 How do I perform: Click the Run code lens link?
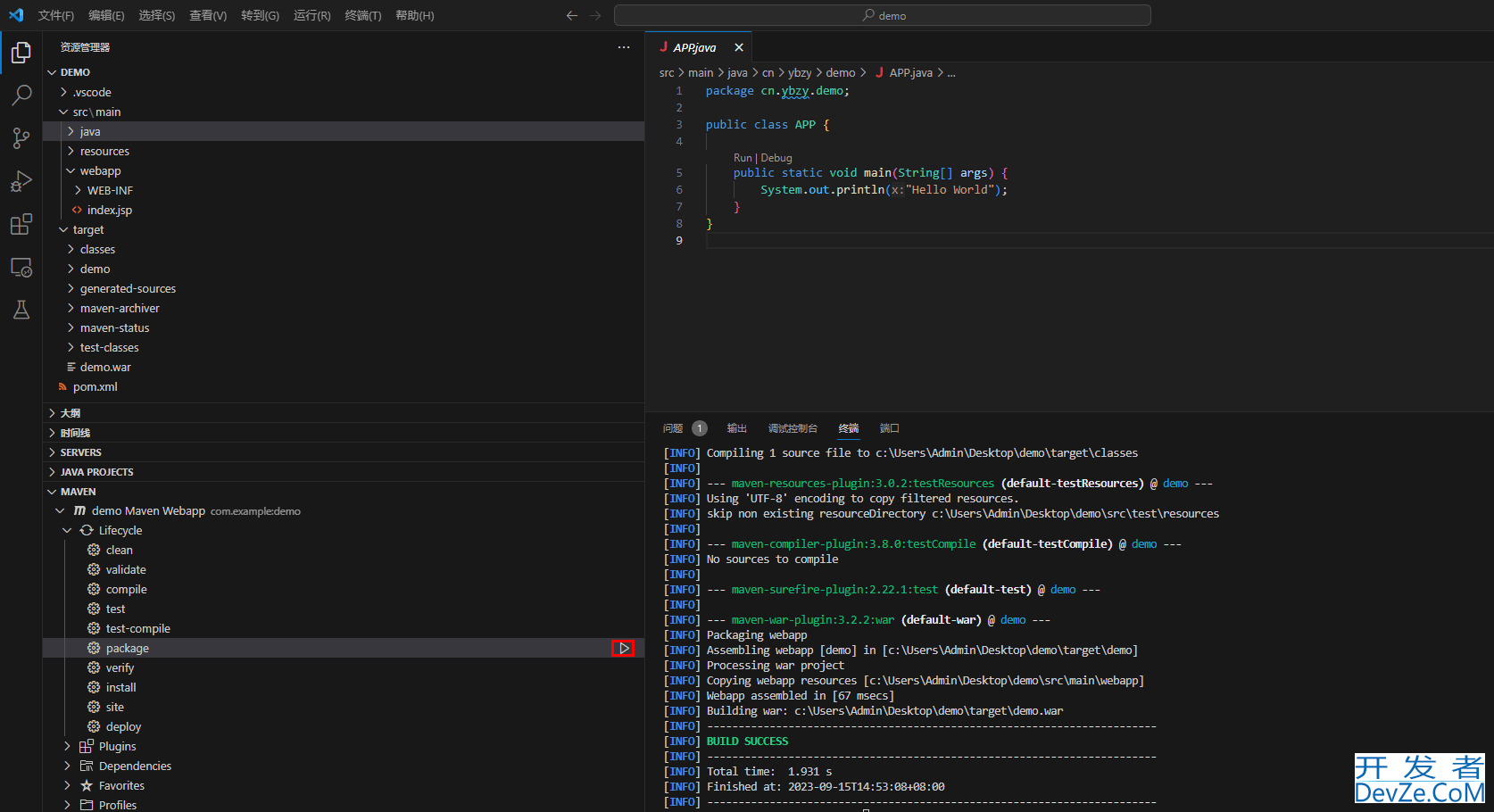point(743,158)
